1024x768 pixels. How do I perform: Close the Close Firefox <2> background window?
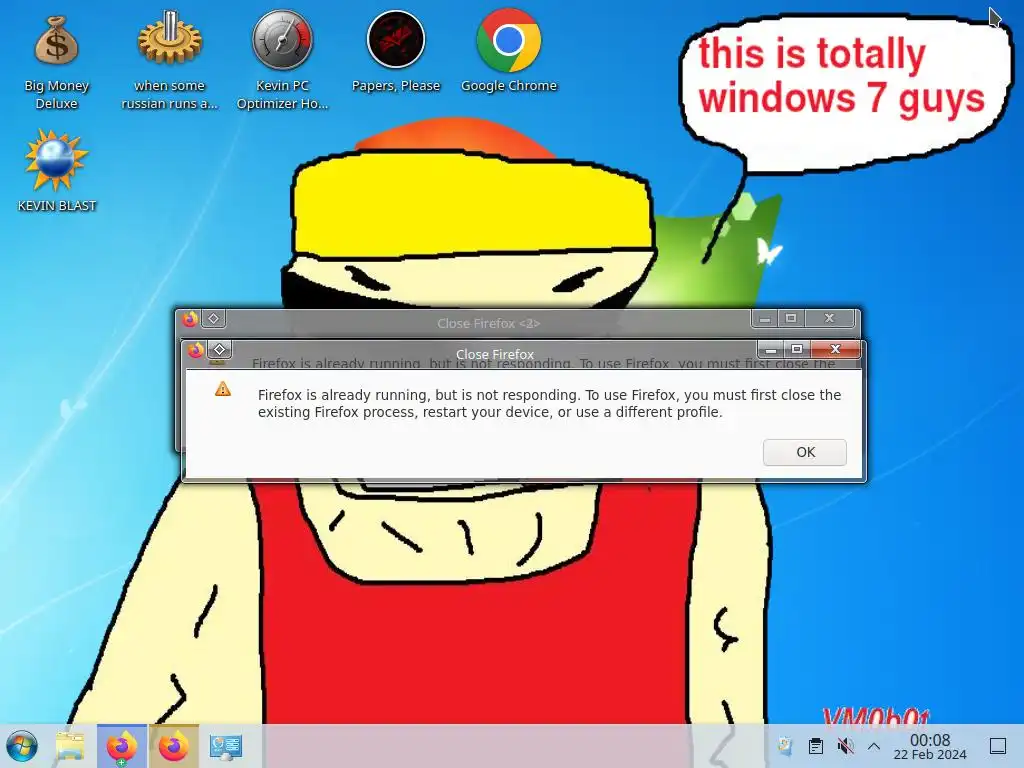tap(829, 318)
